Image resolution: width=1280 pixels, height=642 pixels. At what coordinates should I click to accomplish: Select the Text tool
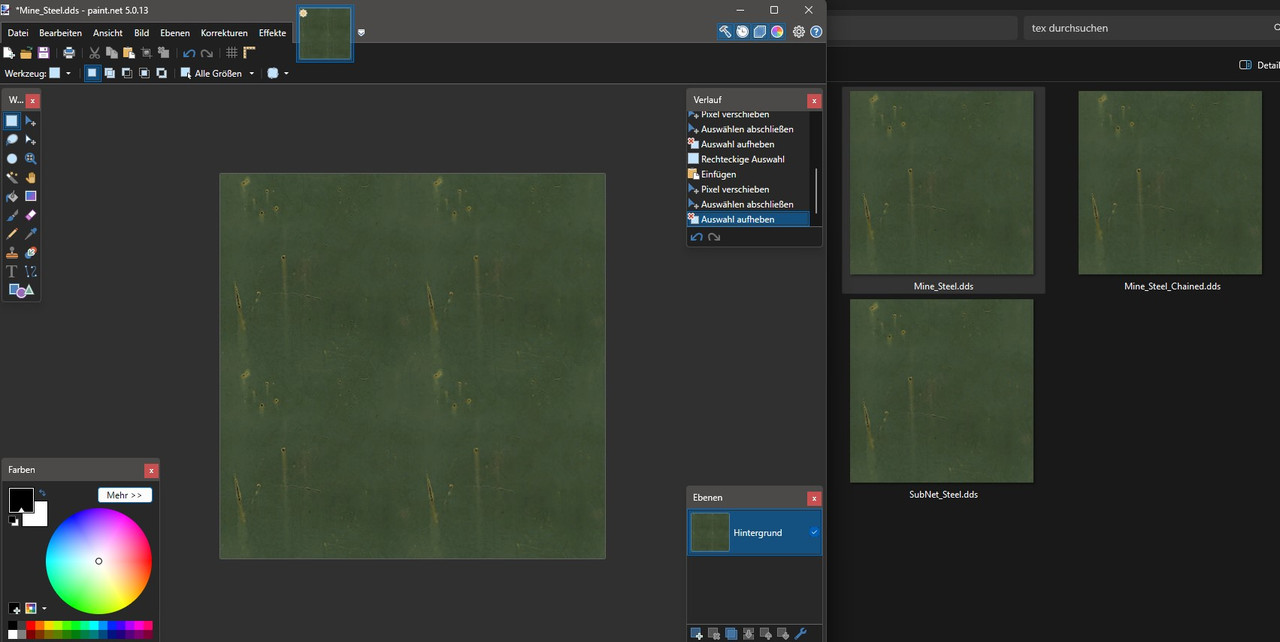pyautogui.click(x=12, y=271)
